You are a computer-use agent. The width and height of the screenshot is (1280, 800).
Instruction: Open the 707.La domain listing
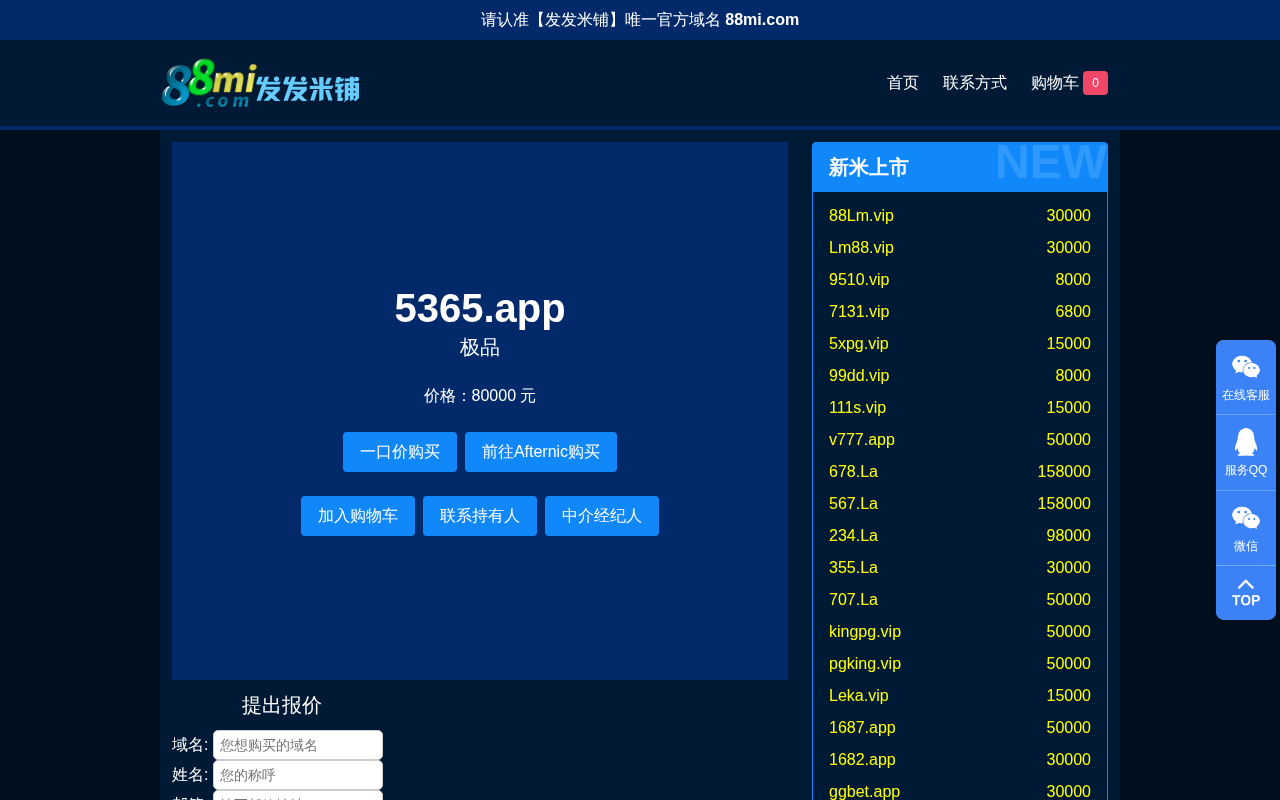[x=854, y=600]
